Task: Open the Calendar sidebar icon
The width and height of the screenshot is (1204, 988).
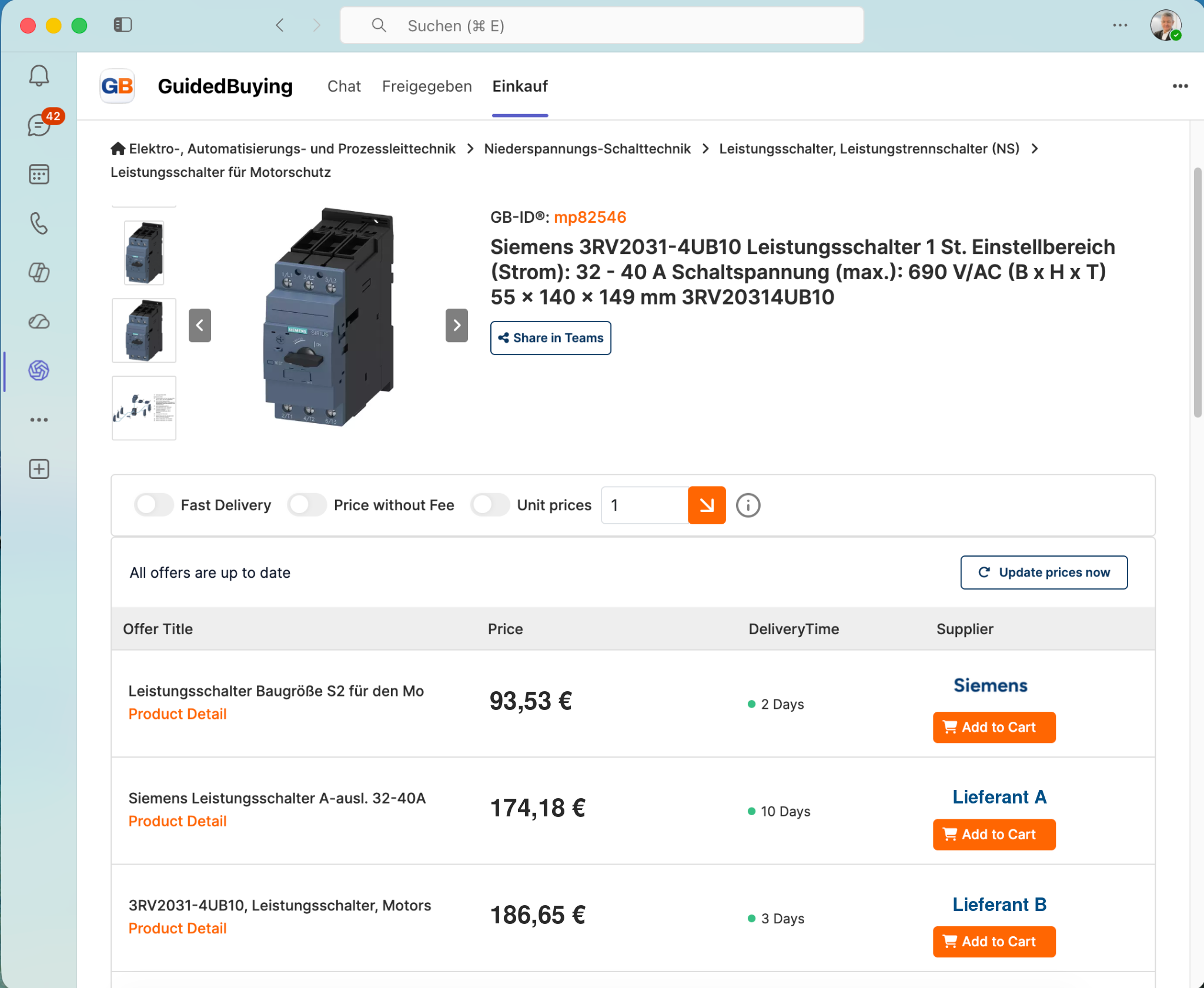Action: (39, 175)
